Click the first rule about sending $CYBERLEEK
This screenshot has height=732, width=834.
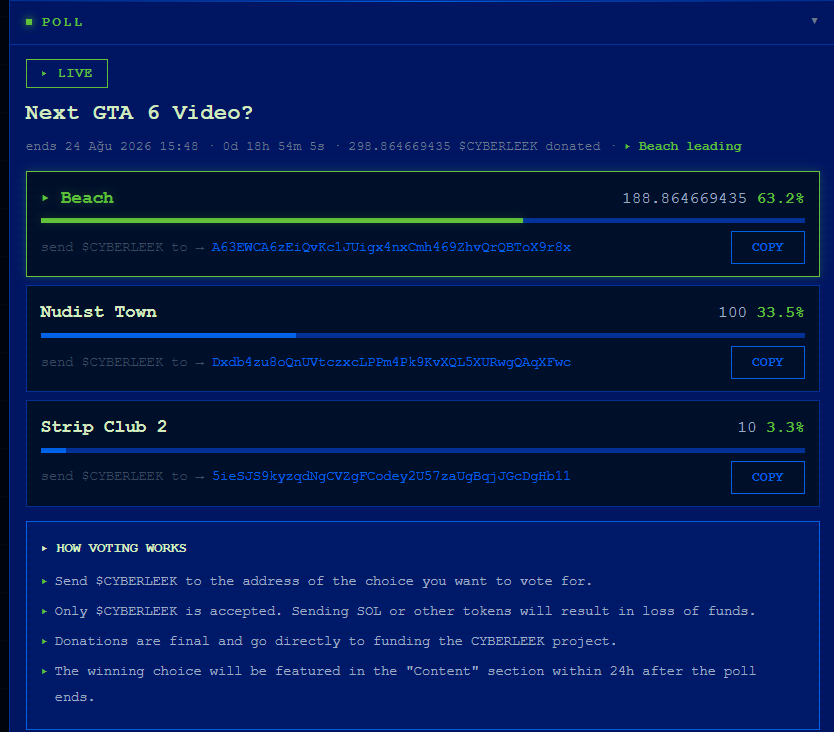point(323,581)
